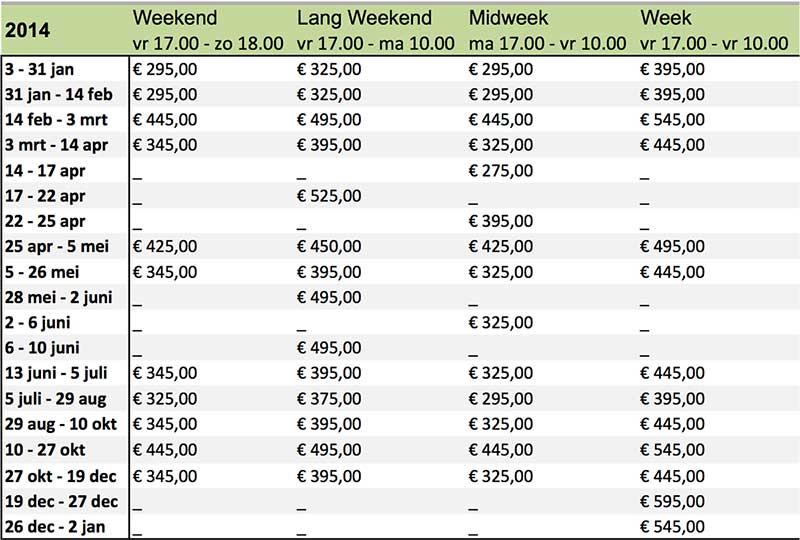Click the 26 dec - 2 jan row label
Screen dimensions: 800x540
point(55,527)
